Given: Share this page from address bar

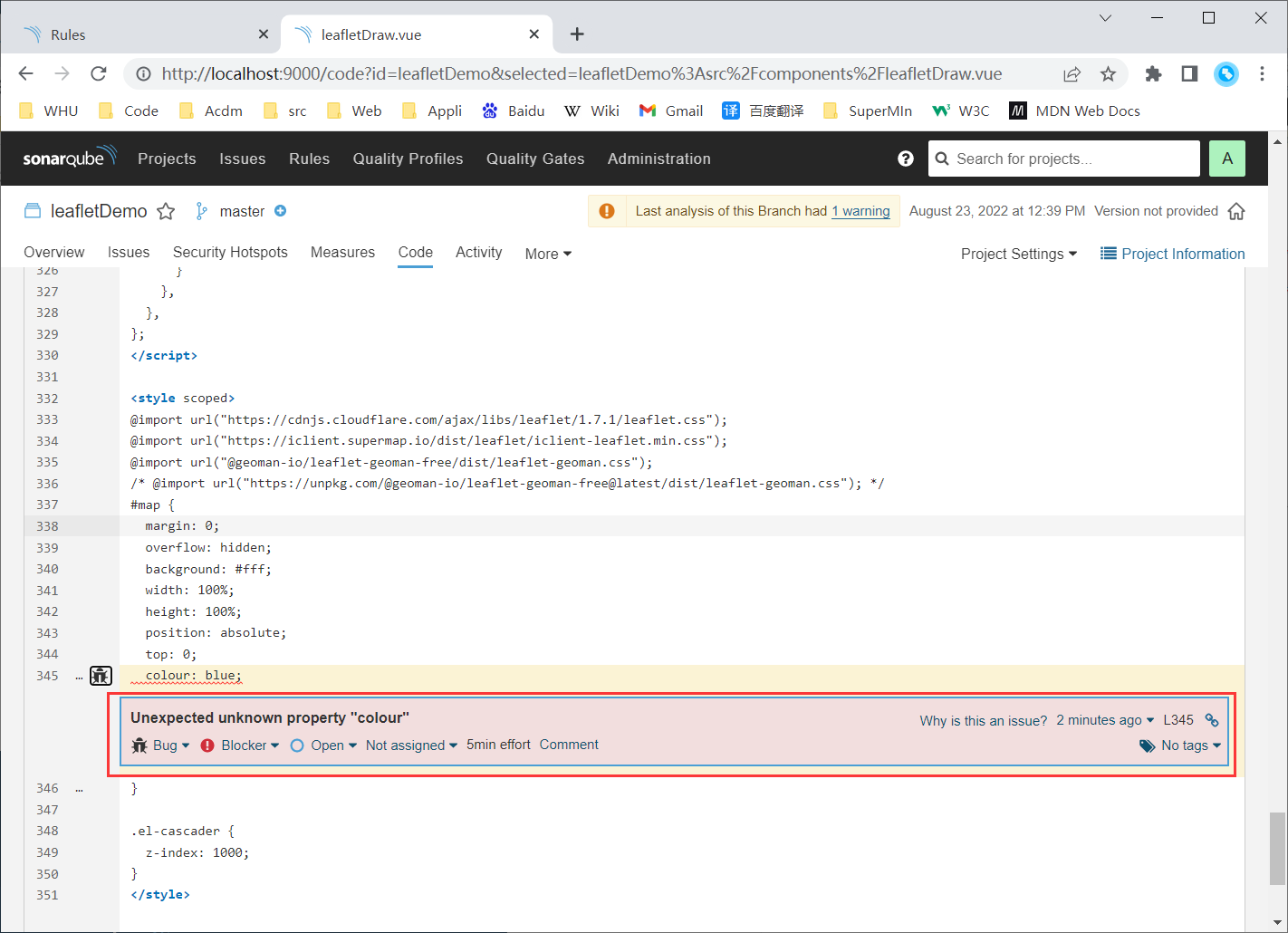Looking at the screenshot, I should point(1072,74).
